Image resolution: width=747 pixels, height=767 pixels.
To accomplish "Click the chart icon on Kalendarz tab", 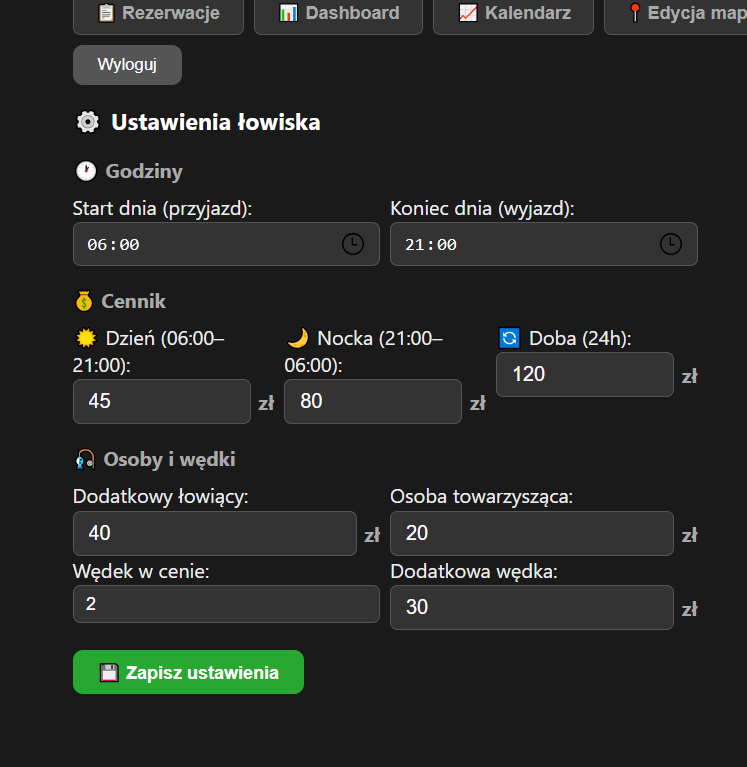I will (x=468, y=13).
